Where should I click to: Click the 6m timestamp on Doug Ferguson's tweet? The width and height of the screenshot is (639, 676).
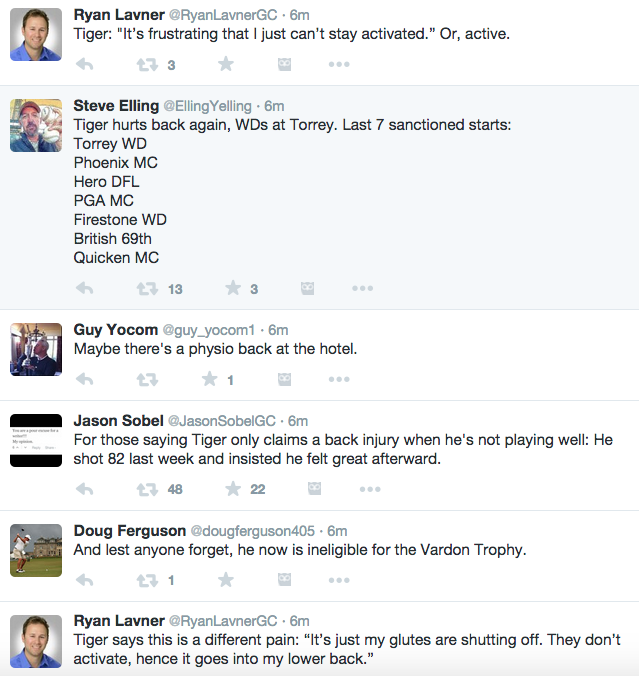(336, 530)
